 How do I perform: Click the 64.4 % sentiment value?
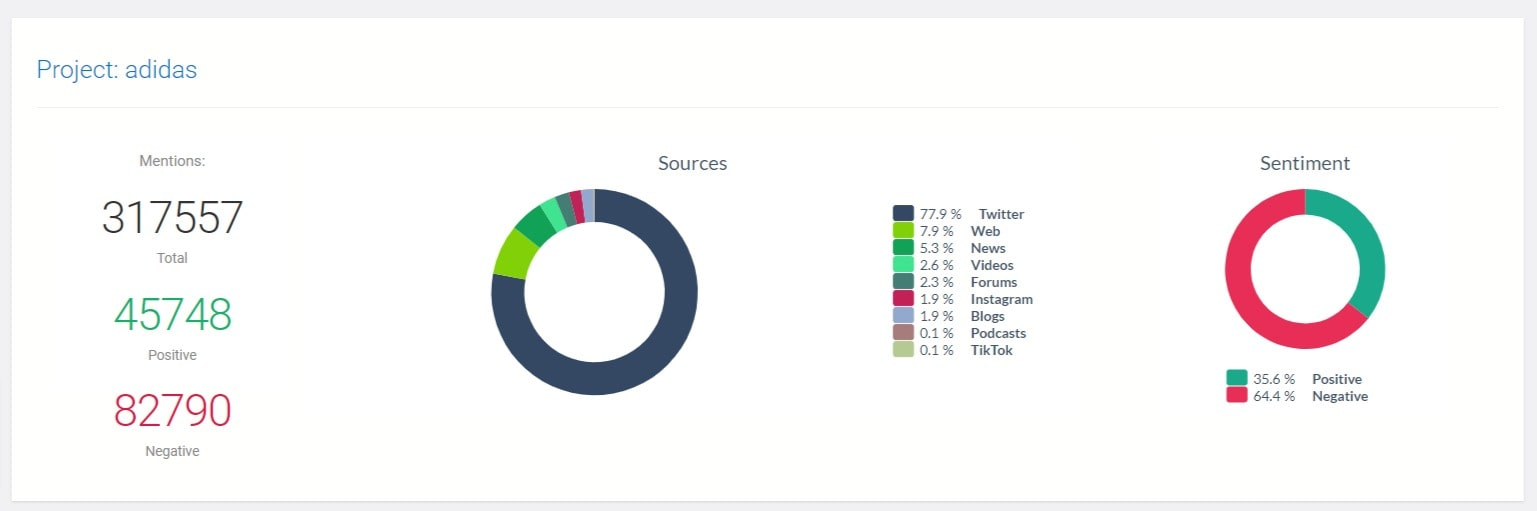pyautogui.click(x=1274, y=396)
